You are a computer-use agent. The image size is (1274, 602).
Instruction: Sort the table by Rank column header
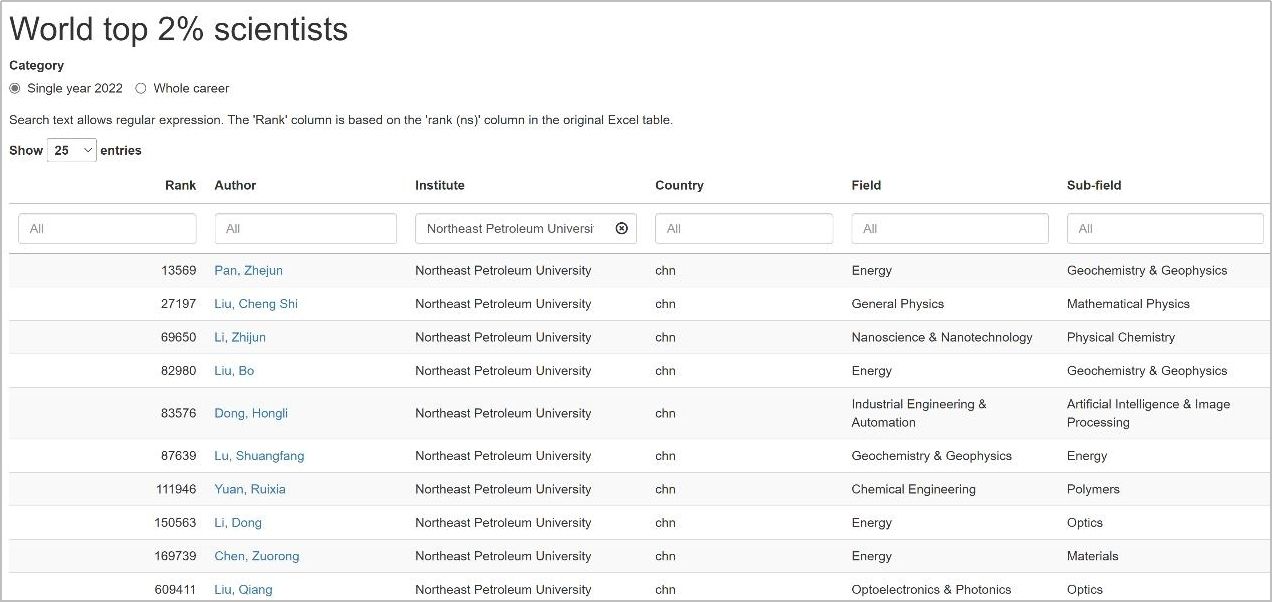(x=180, y=185)
